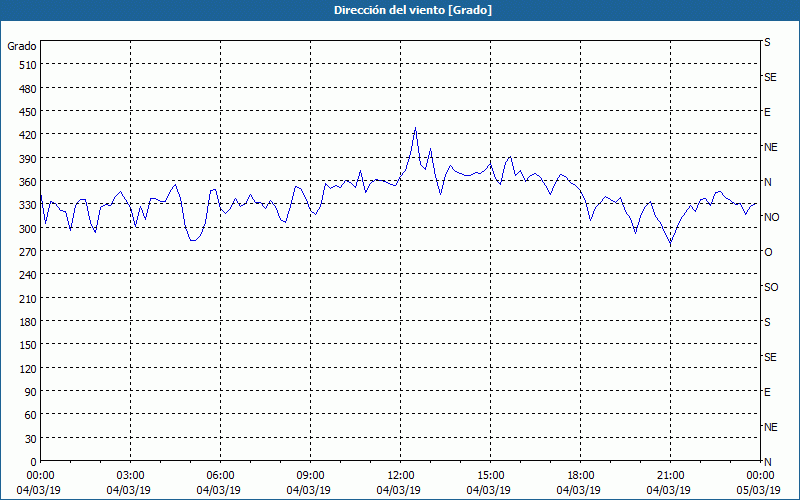Select the 270 y-axis value
This screenshot has height=500, width=800.
point(28,252)
